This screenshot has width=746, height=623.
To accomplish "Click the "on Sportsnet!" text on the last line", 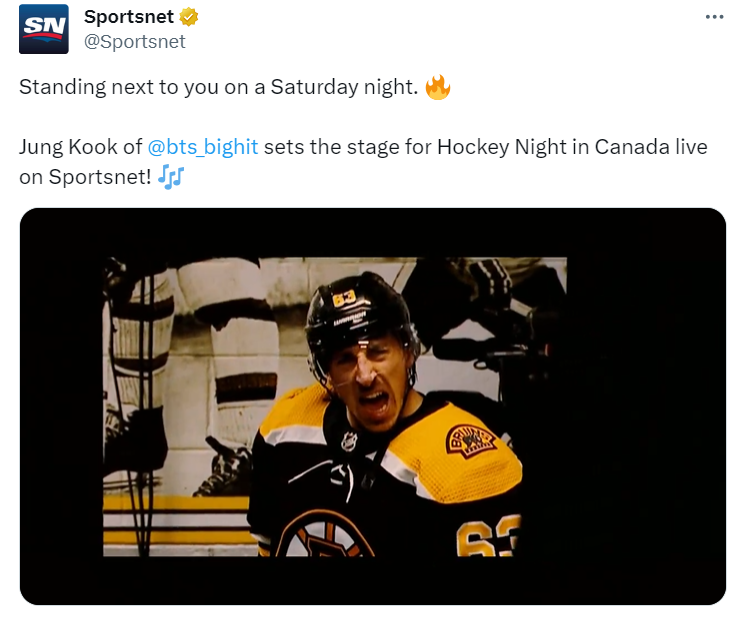I will pos(84,176).
